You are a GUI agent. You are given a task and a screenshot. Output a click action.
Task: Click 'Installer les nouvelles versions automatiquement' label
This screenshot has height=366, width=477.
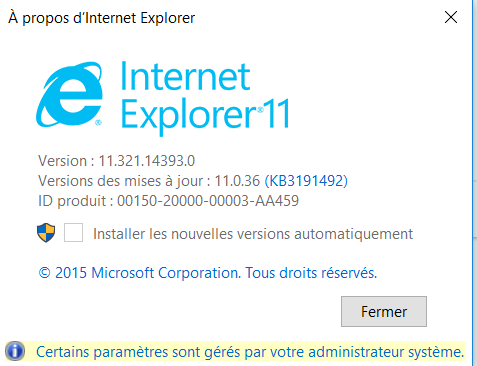253,234
